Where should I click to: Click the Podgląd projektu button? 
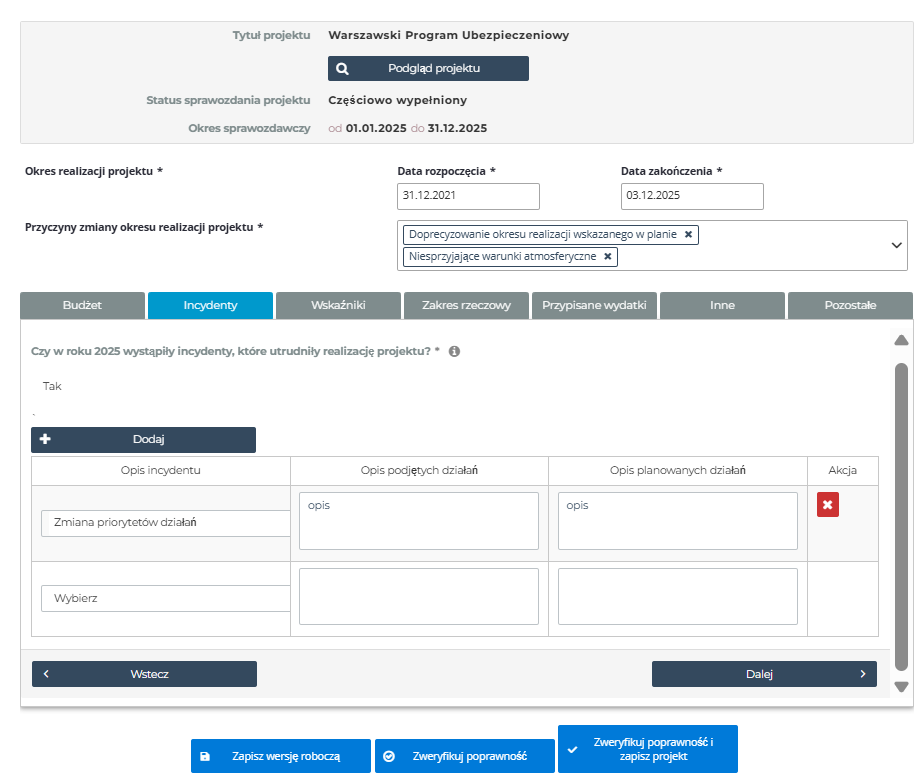(428, 68)
